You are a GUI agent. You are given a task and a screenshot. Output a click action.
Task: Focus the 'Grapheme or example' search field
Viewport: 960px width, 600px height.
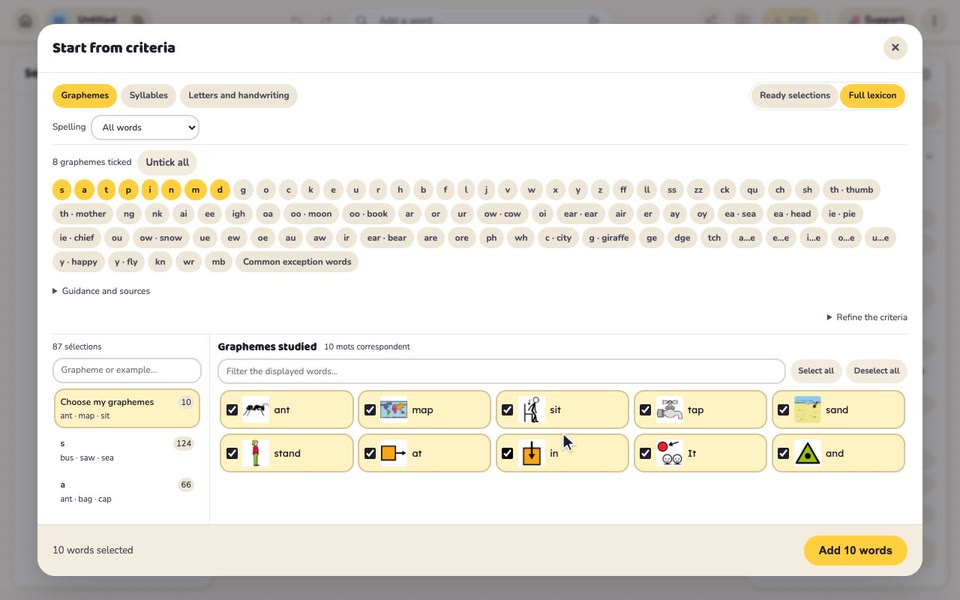pos(127,370)
